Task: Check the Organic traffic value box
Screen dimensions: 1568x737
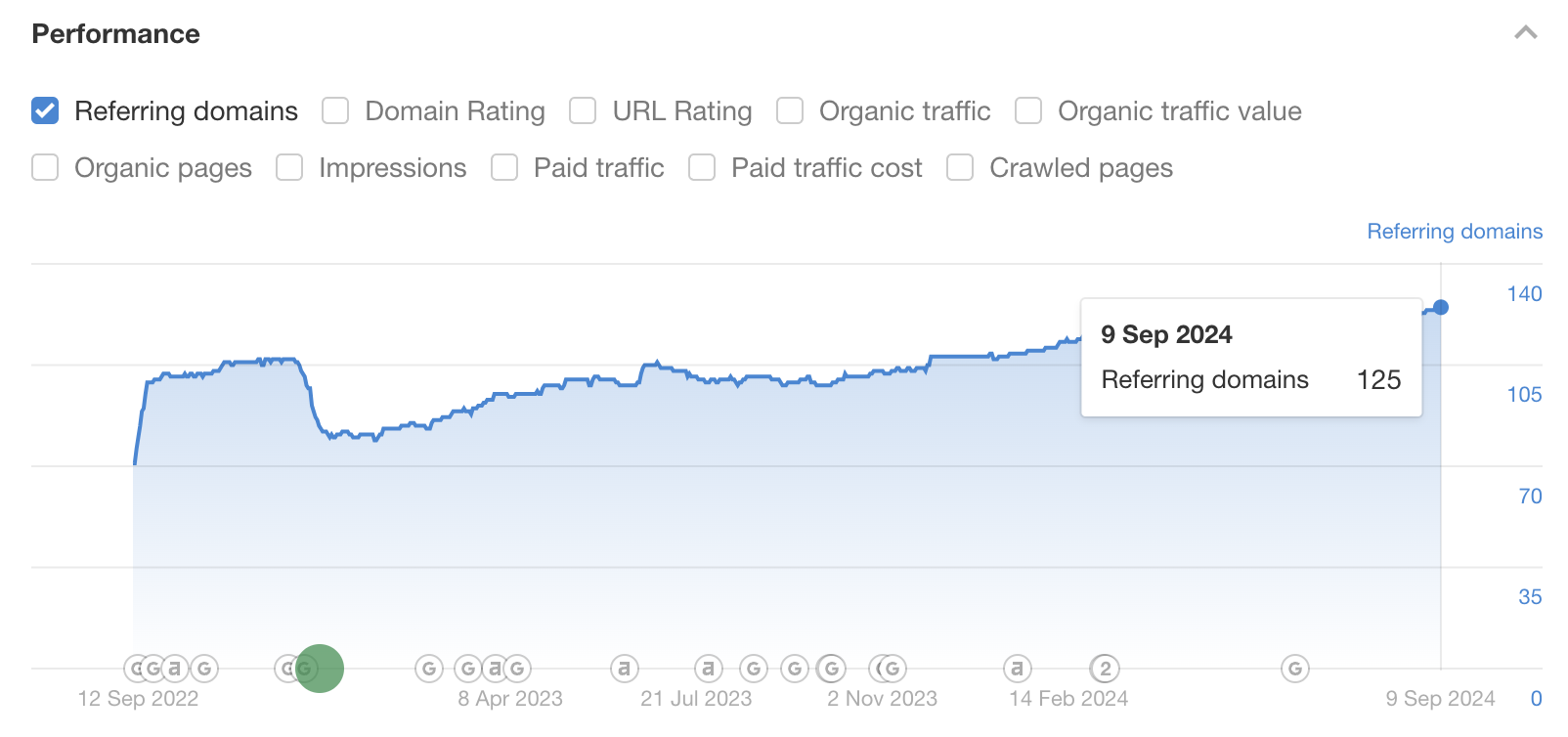Action: pos(1028,110)
